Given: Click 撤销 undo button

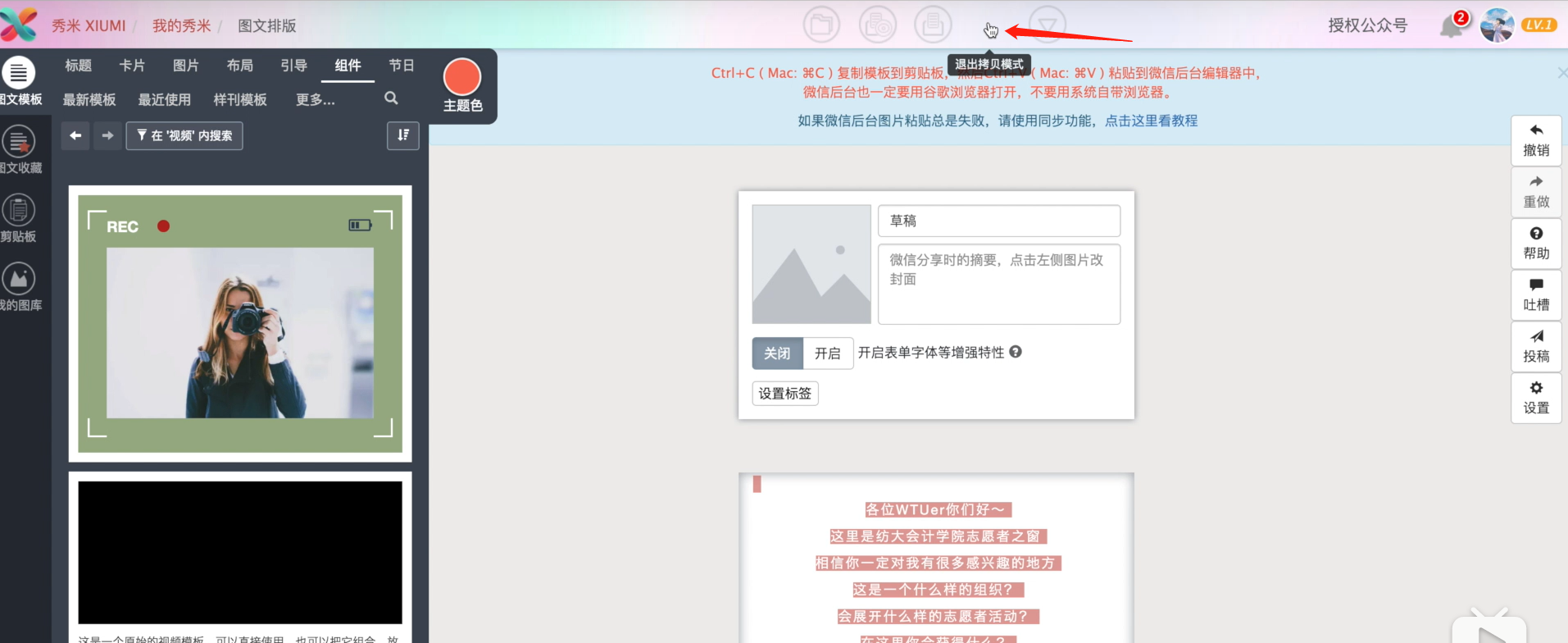Looking at the screenshot, I should (x=1536, y=140).
